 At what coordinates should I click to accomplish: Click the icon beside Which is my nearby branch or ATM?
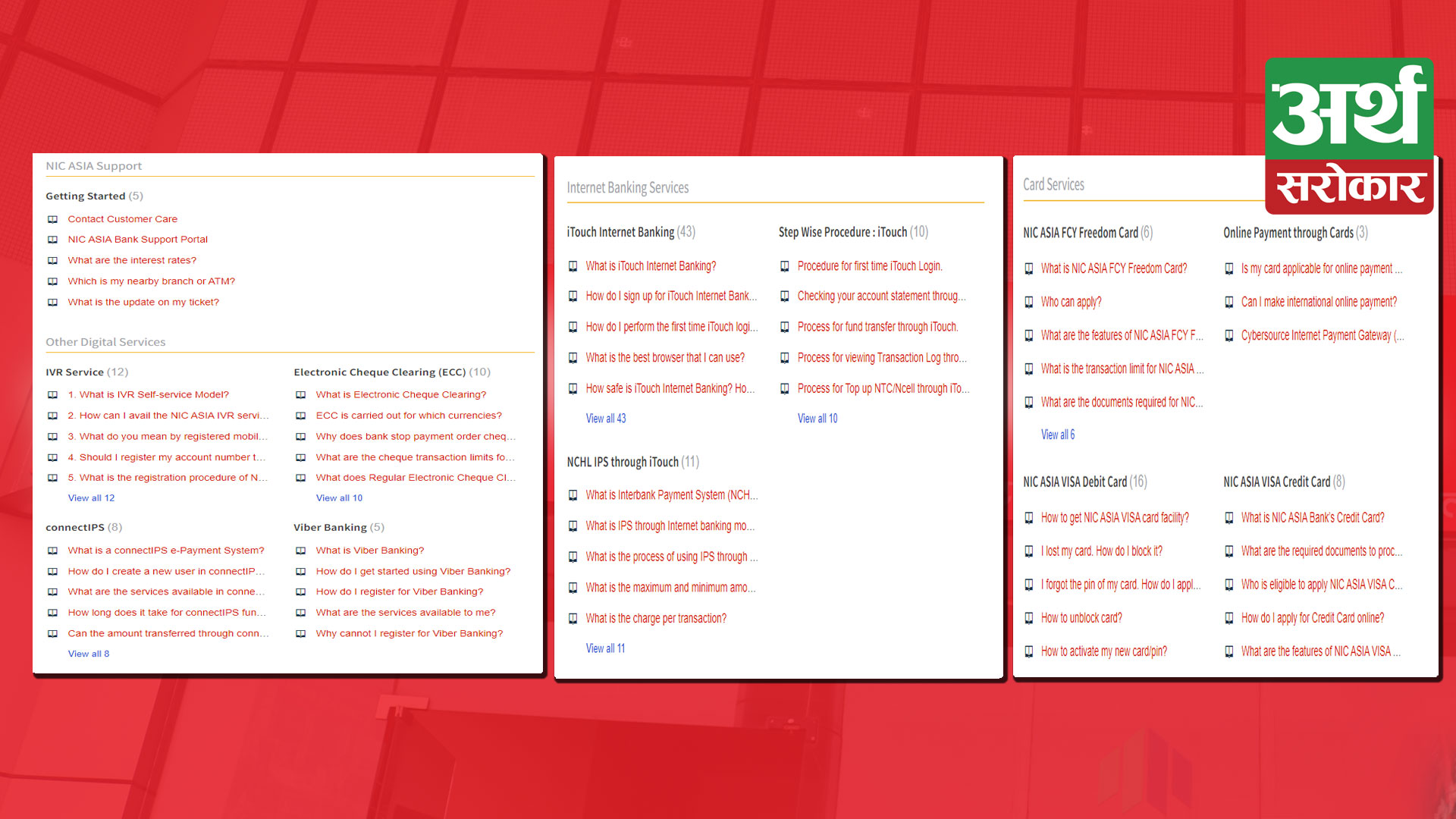point(52,281)
